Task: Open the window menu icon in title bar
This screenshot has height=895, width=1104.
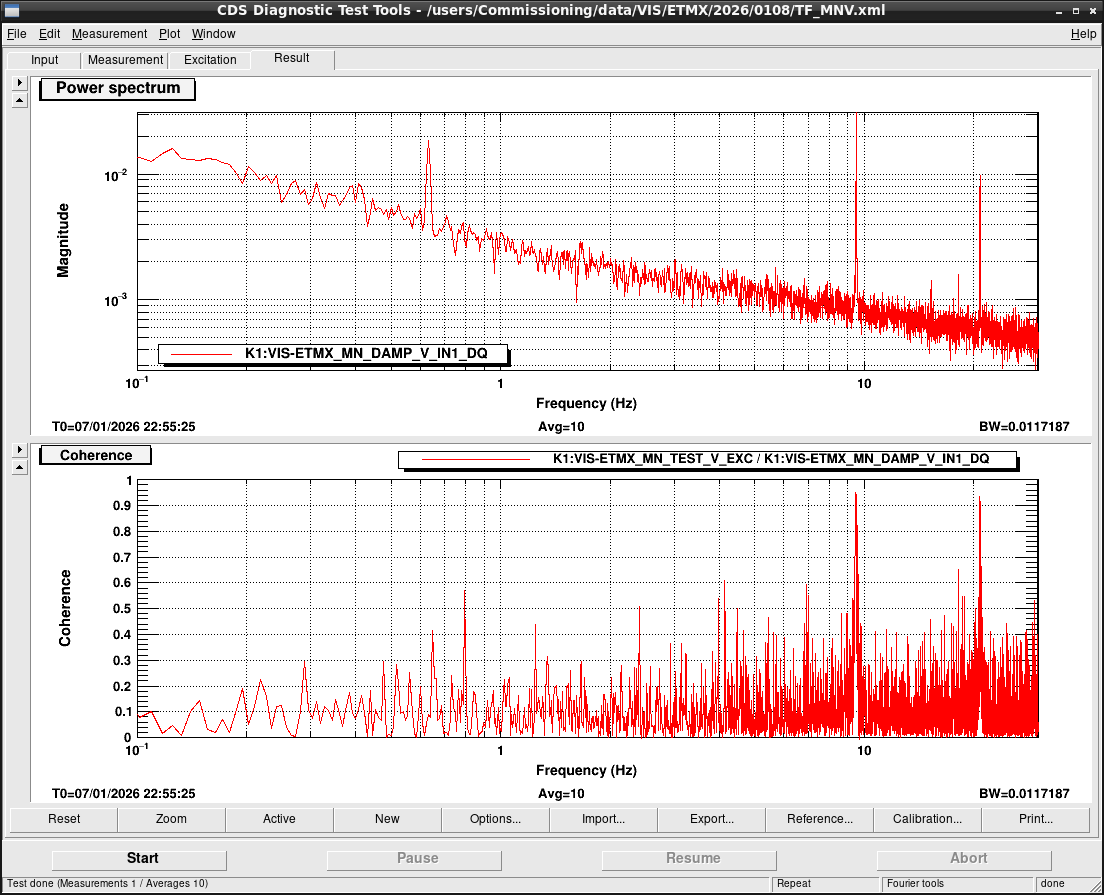Action: pyautogui.click(x=11, y=11)
